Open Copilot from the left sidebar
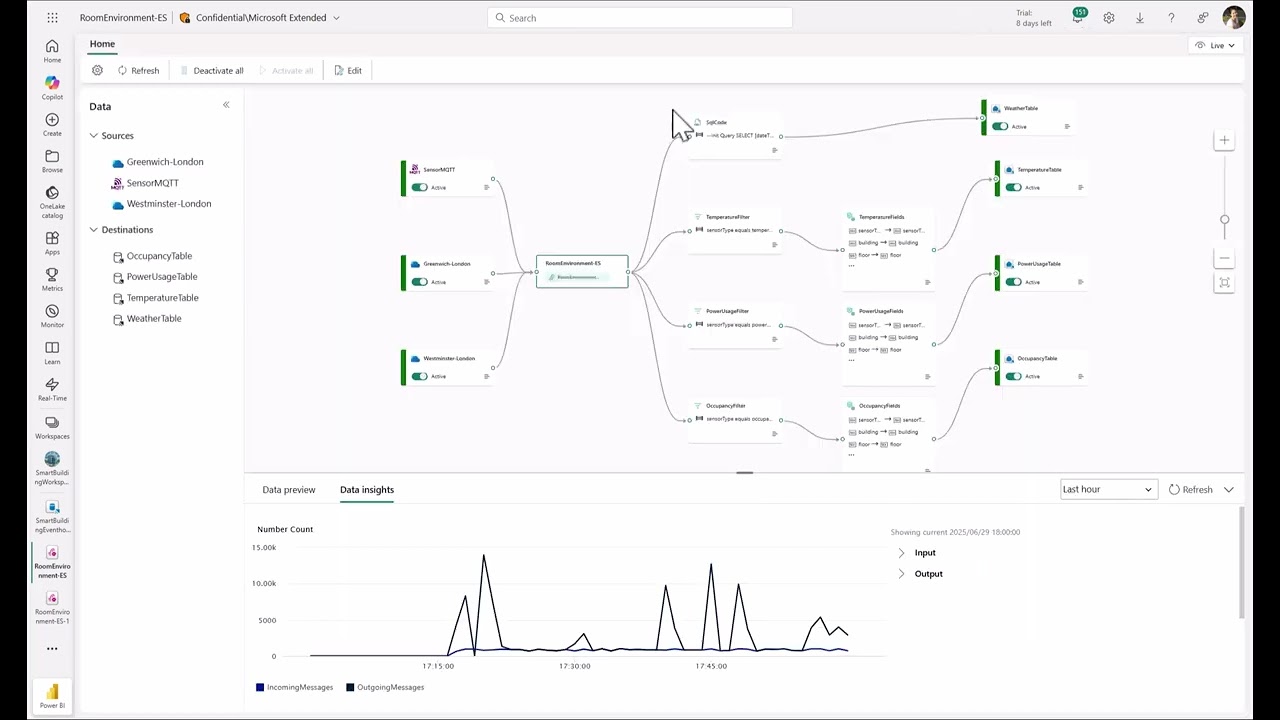Screen dimensions: 1280x720 point(52,87)
